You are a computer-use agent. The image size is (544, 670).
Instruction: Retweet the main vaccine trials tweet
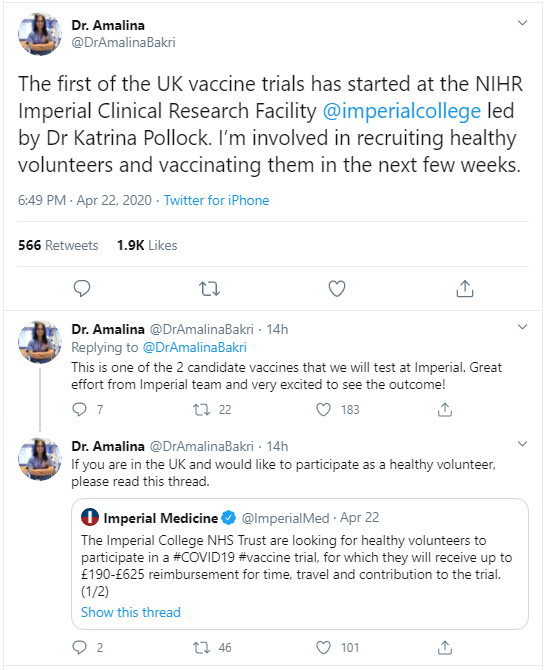coord(209,289)
